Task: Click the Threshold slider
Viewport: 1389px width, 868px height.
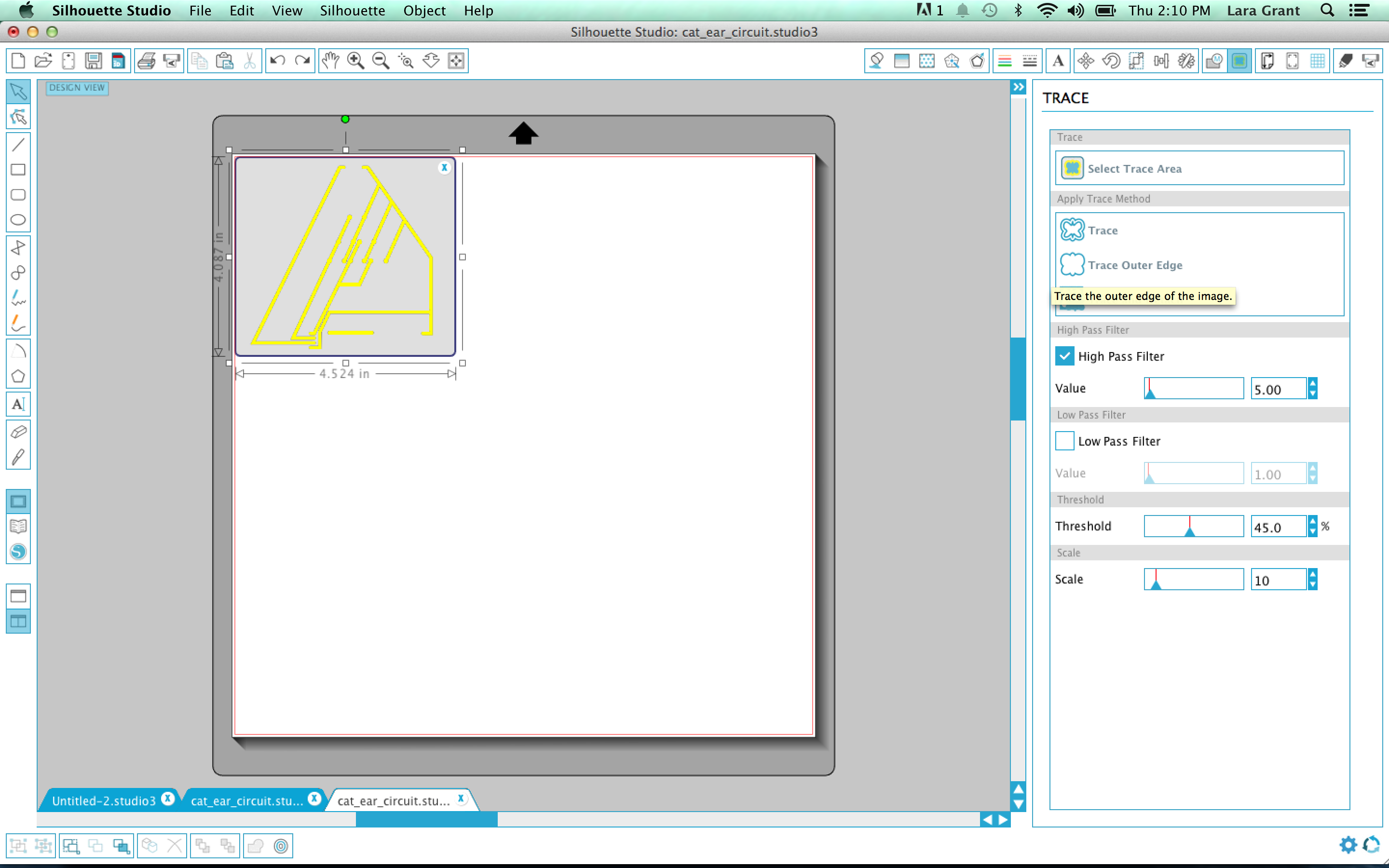Action: [1194, 526]
